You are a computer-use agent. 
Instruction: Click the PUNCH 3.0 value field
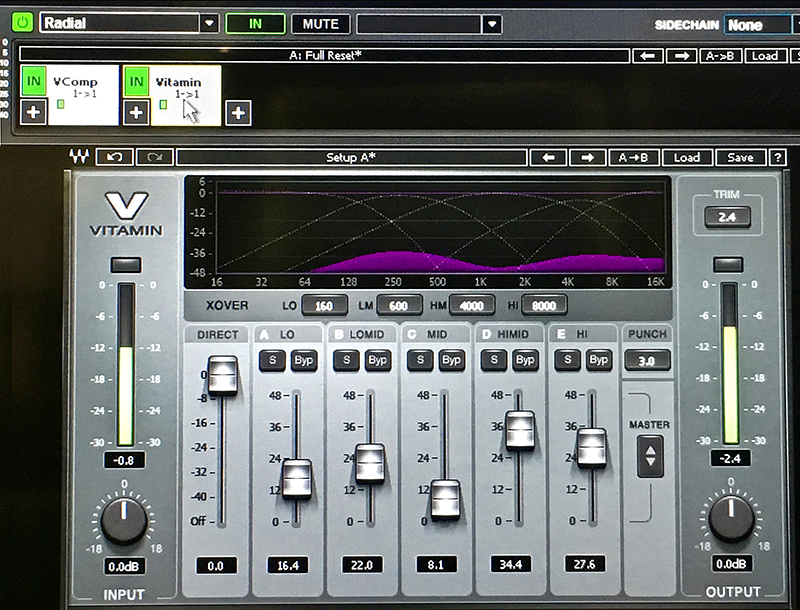point(647,361)
